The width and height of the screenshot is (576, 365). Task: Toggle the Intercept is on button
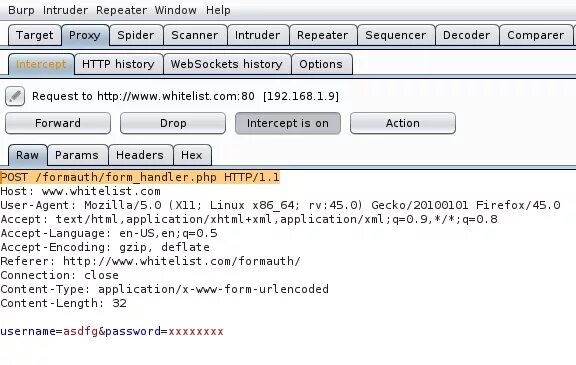tap(288, 123)
